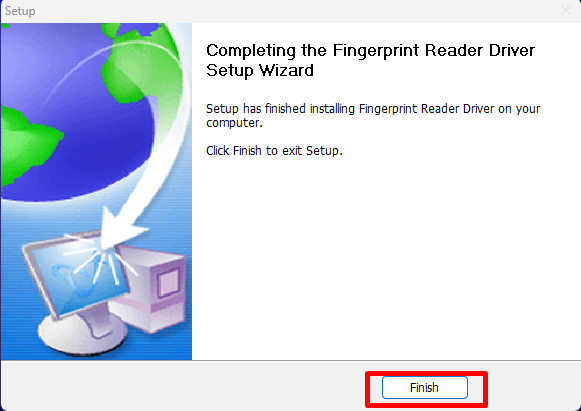581x411 pixels.
Task: Click the 'Click Finish to exit Setup' text
Action: pos(274,151)
